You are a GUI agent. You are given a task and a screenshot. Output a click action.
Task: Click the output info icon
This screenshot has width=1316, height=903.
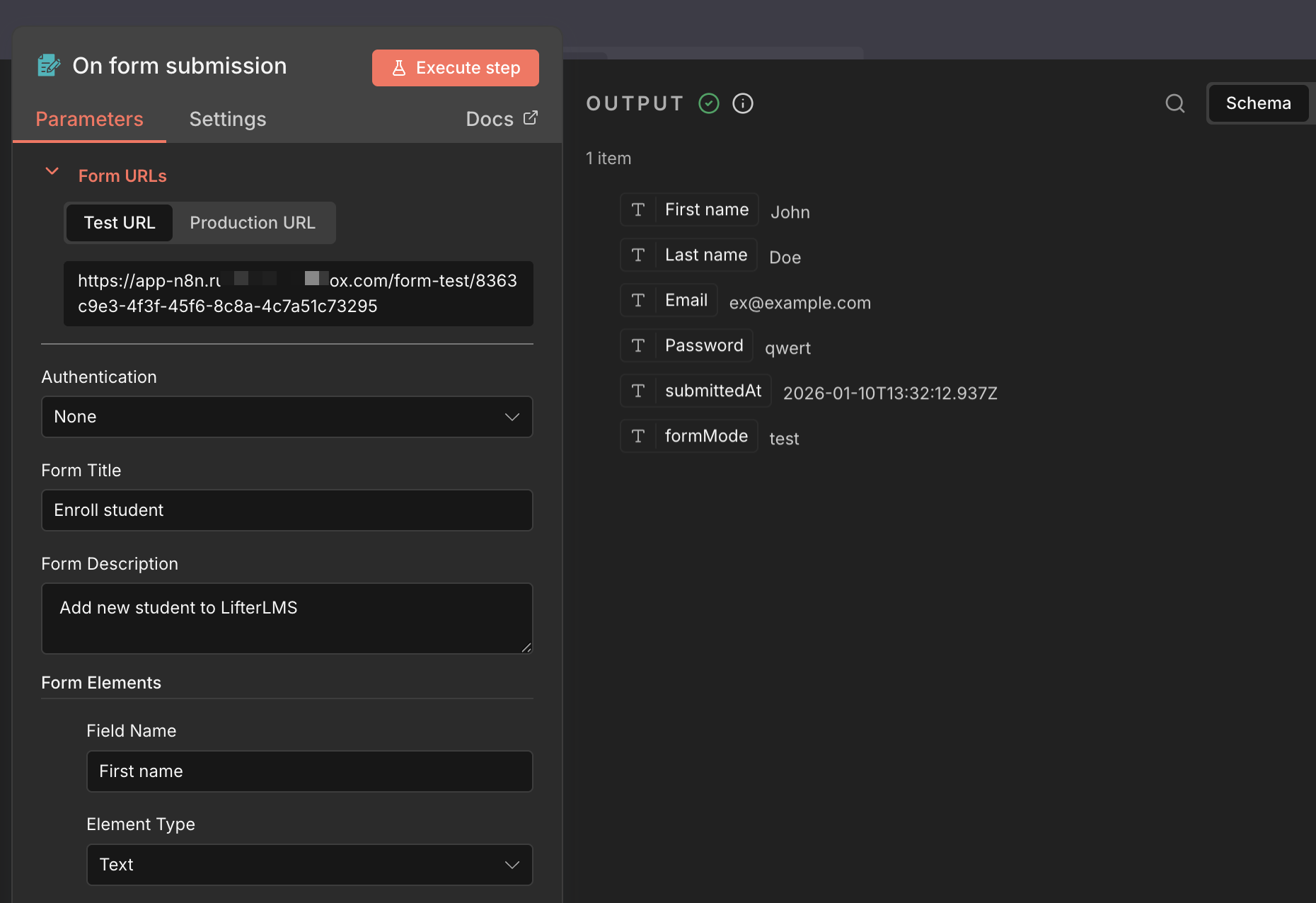click(742, 103)
